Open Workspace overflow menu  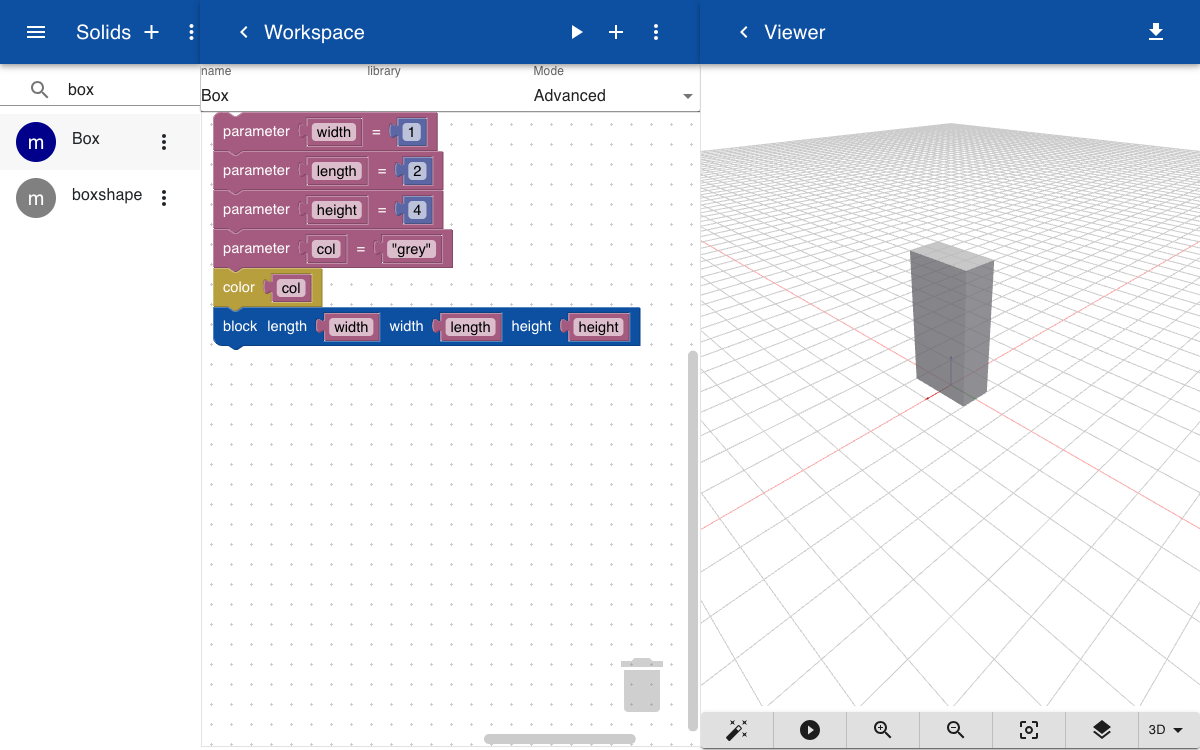(x=656, y=32)
